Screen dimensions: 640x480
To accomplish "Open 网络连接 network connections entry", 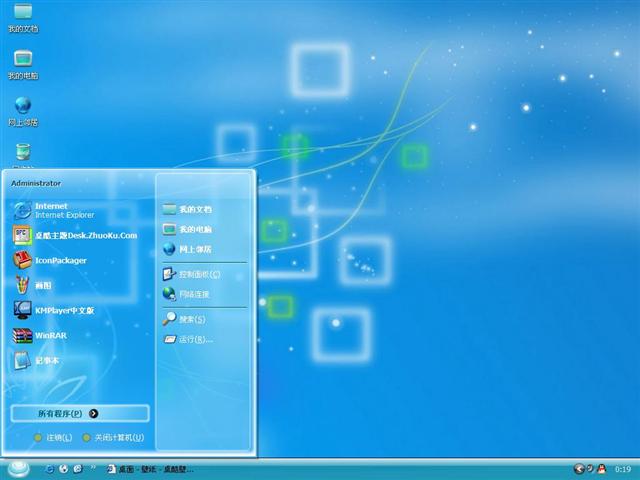I will coord(186,294).
